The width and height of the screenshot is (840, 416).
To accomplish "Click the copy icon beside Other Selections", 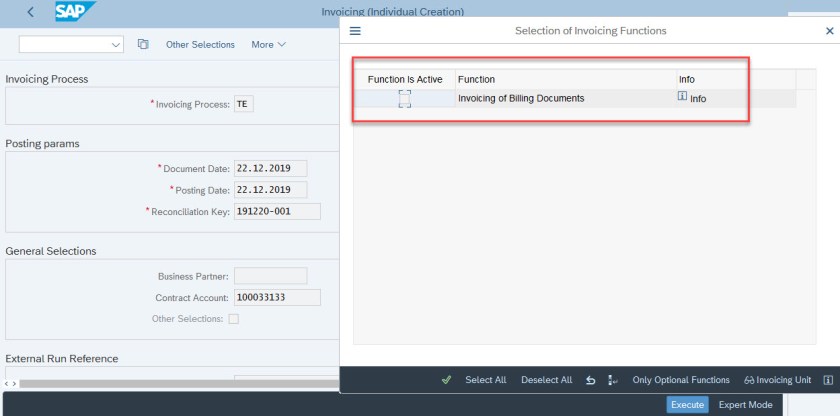I will [143, 44].
